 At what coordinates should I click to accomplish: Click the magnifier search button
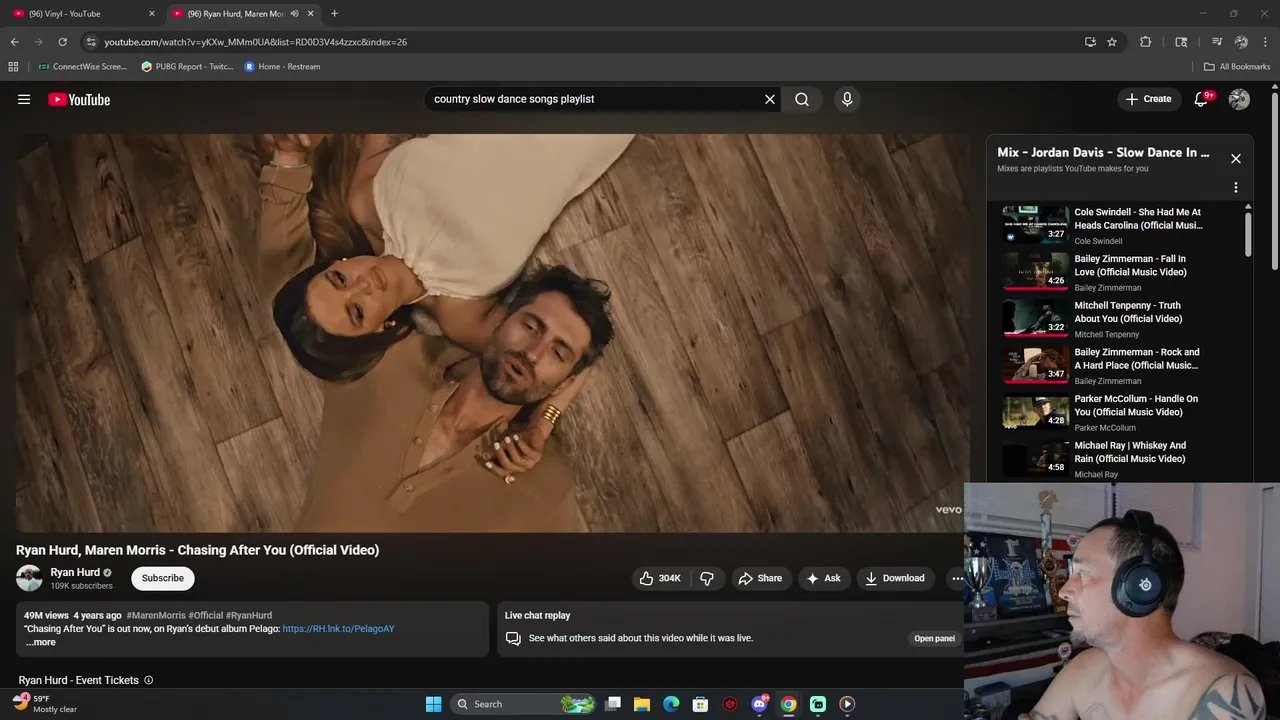click(802, 99)
